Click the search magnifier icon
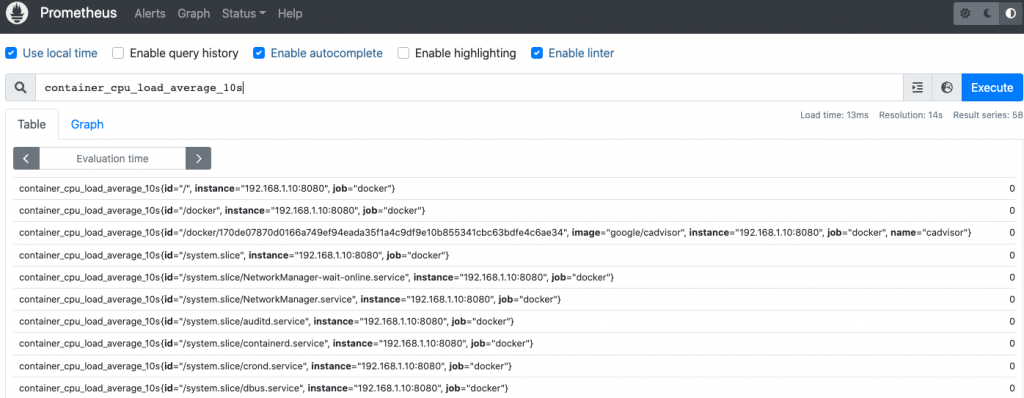 [20, 88]
